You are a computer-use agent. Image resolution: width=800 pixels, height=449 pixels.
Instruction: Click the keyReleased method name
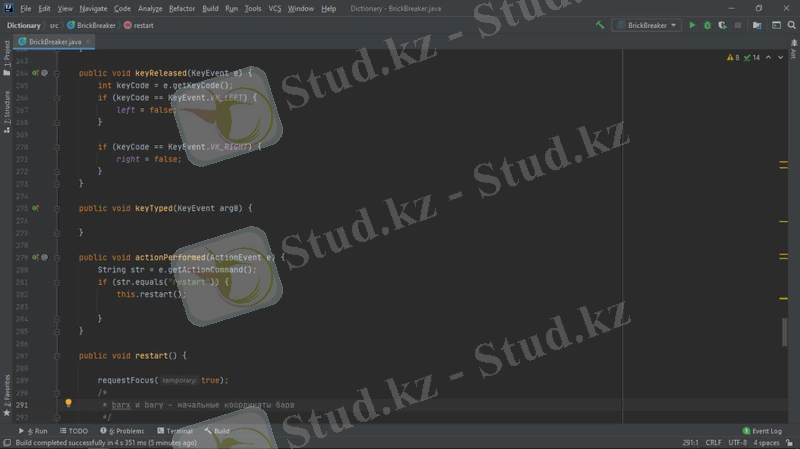(x=161, y=73)
